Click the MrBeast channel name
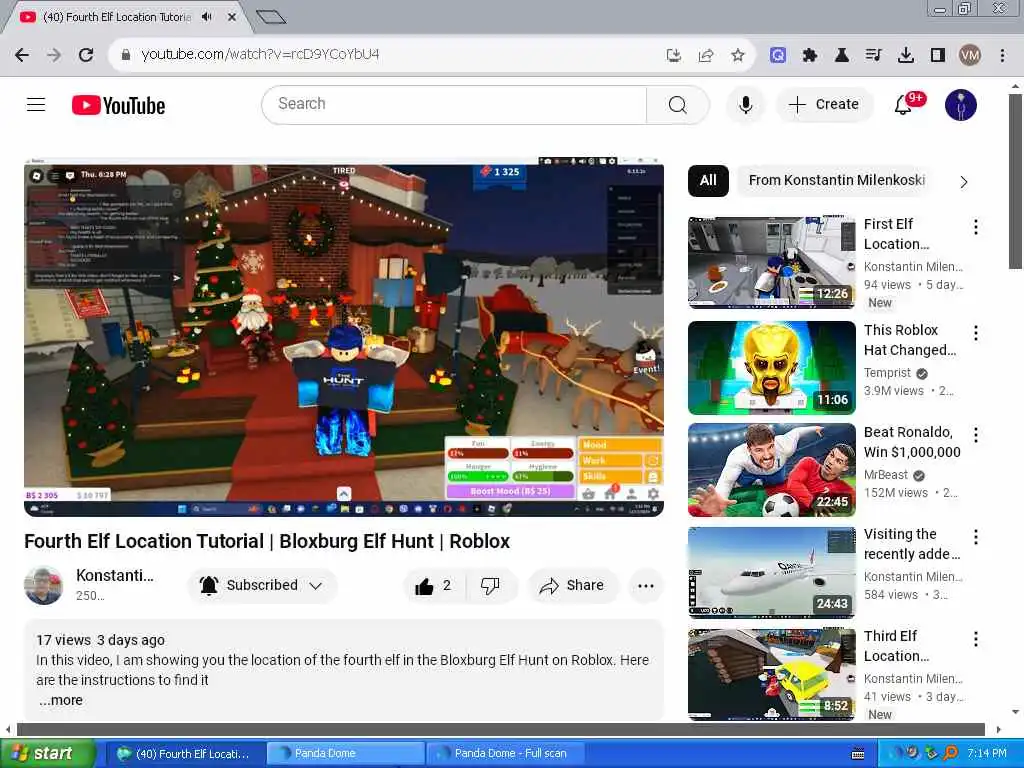Image resolution: width=1024 pixels, height=768 pixels. pyautogui.click(x=886, y=475)
